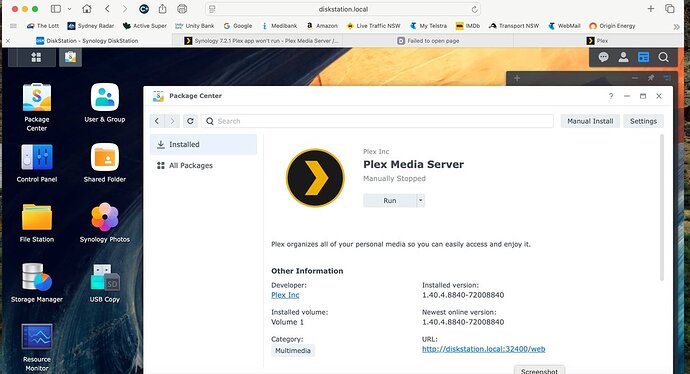Viewport: 690px width, 374px height.
Task: Open Safari home page icon
Action: pyautogui.click(x=87, y=9)
